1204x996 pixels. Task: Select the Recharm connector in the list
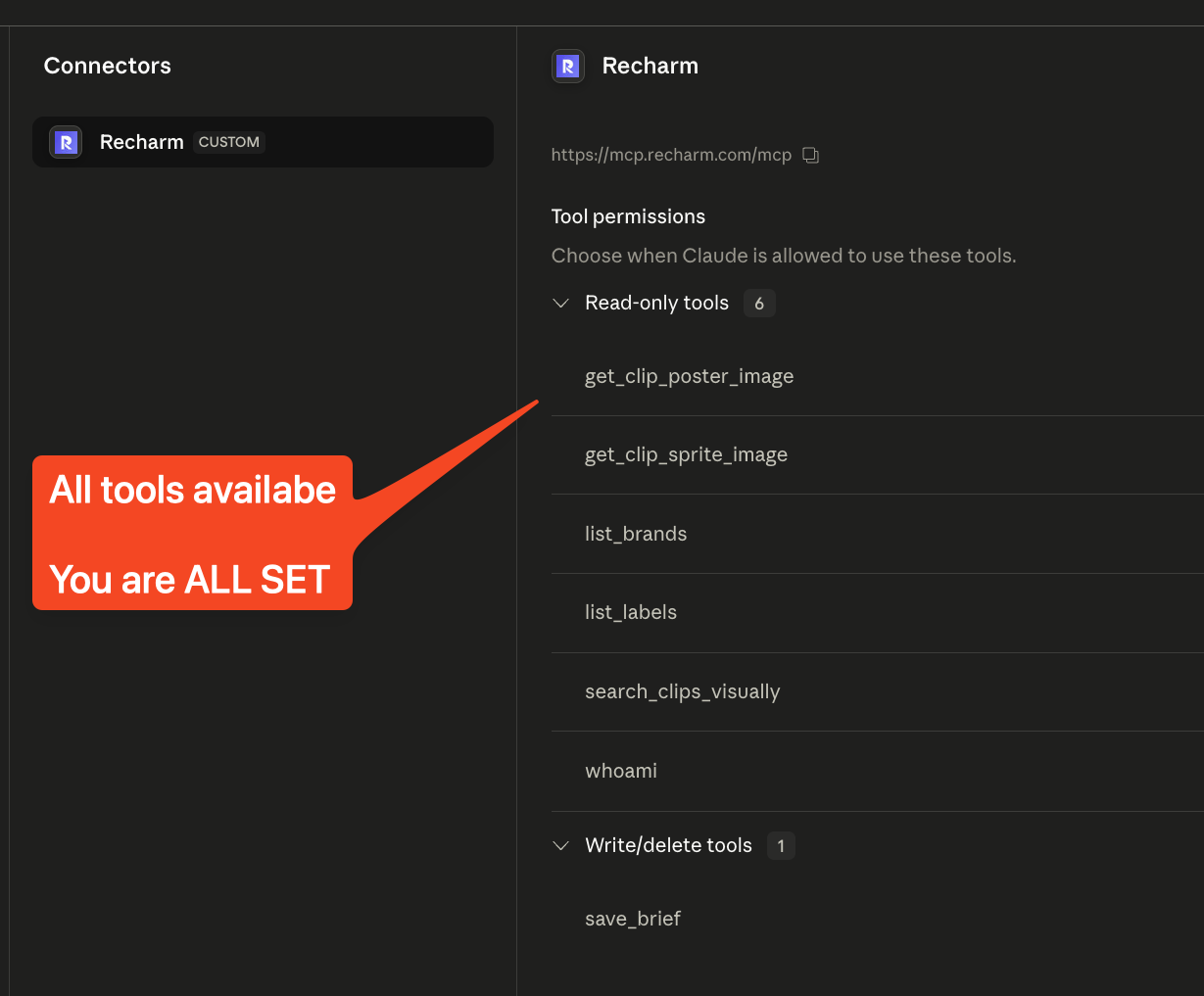(x=263, y=142)
